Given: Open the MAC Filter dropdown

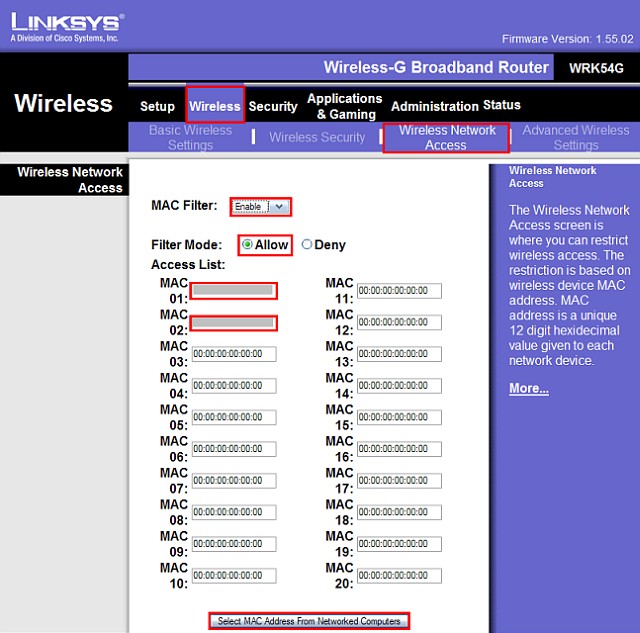Looking at the screenshot, I should [261, 207].
